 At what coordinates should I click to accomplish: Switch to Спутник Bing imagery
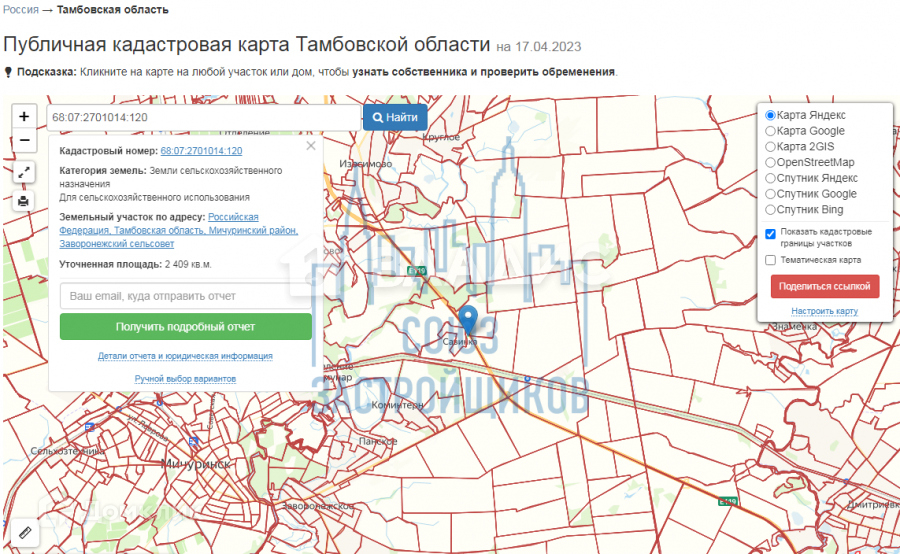click(x=770, y=210)
